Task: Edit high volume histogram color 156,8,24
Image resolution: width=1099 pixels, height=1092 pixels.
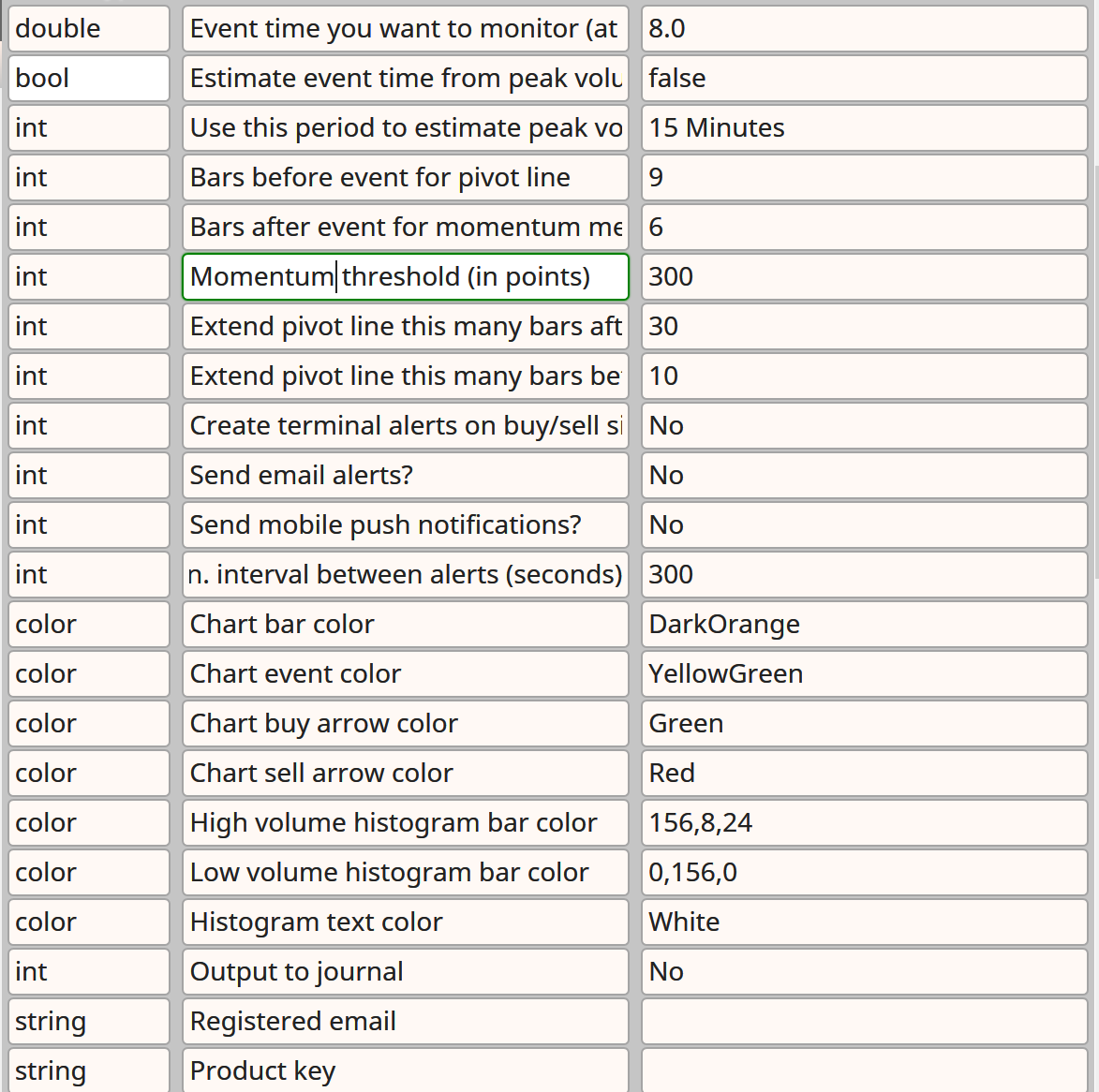Action: pyautogui.click(x=864, y=823)
